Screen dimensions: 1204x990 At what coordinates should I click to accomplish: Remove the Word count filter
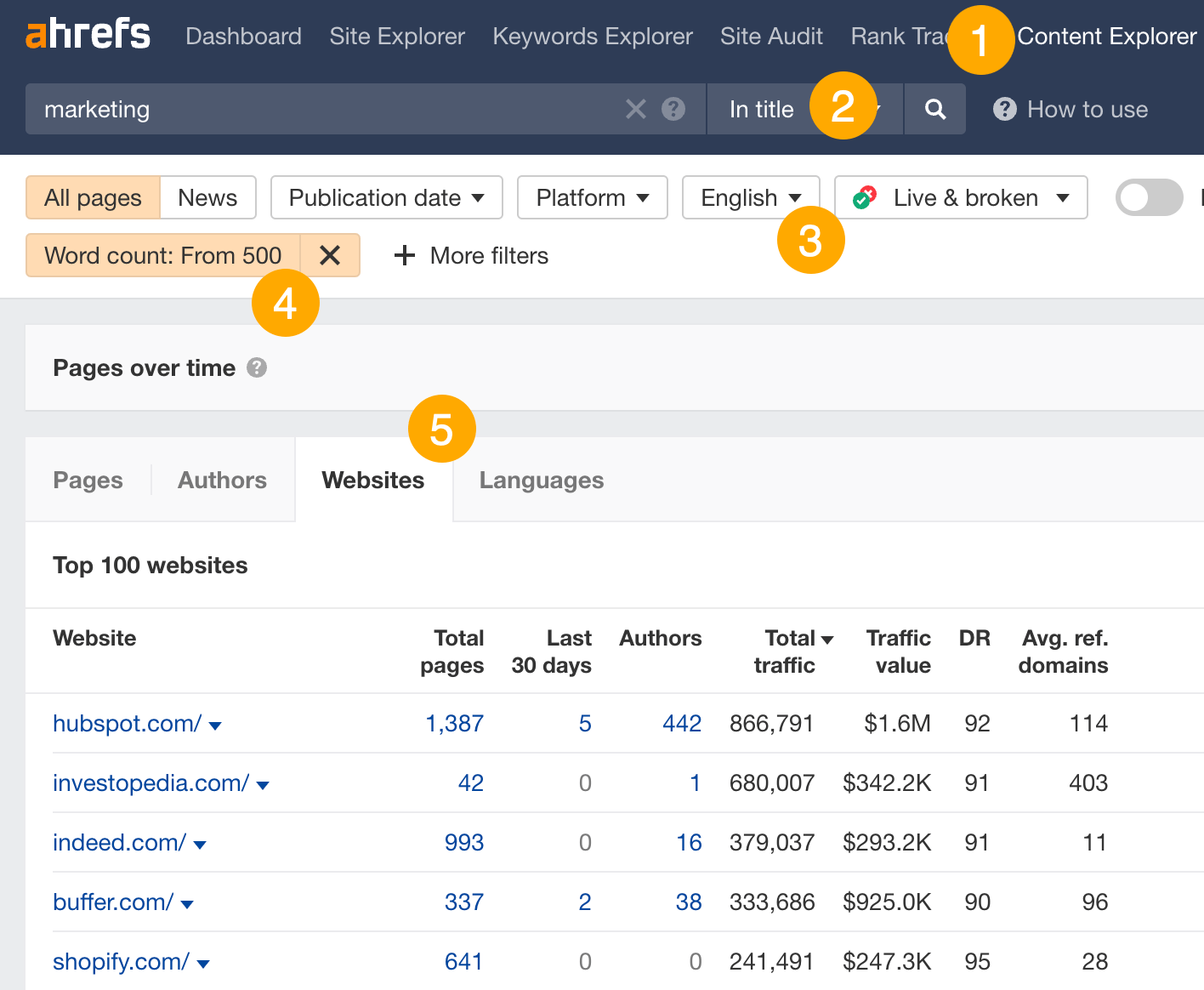pos(330,255)
